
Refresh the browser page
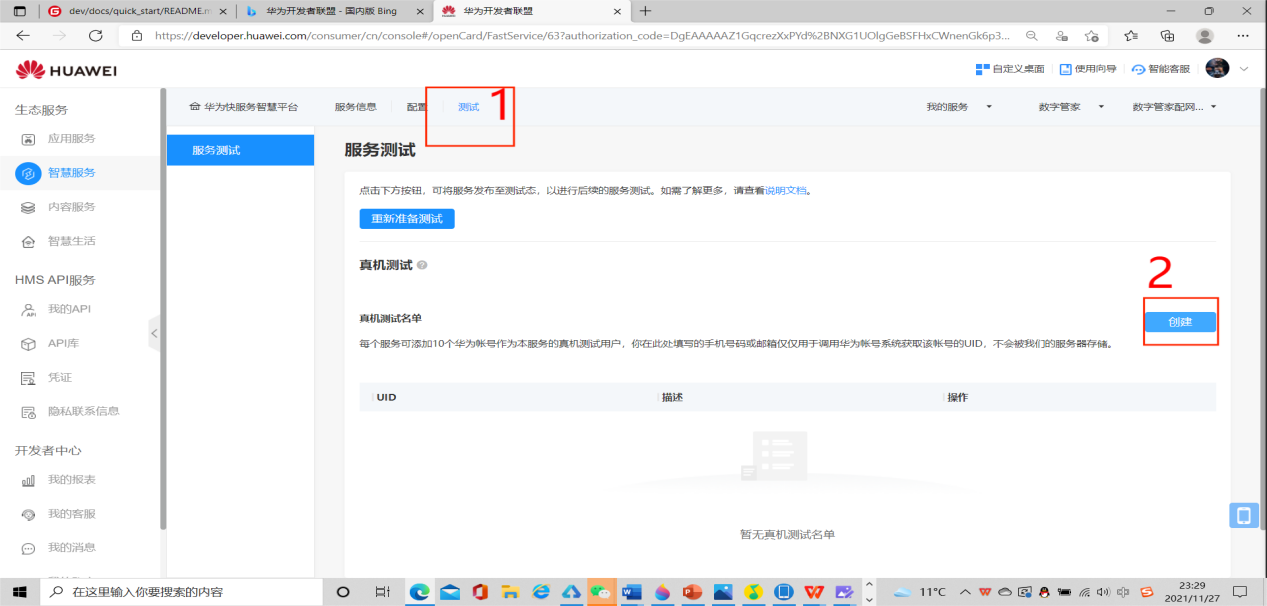[x=96, y=35]
